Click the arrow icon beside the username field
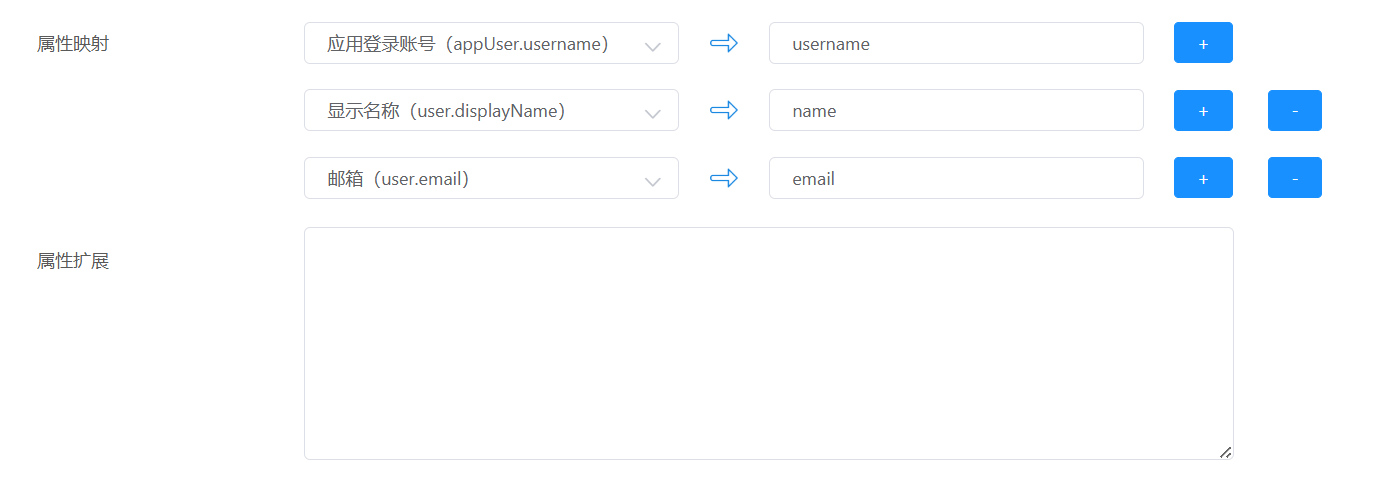Screen dimensions: 1384x486 click(723, 43)
